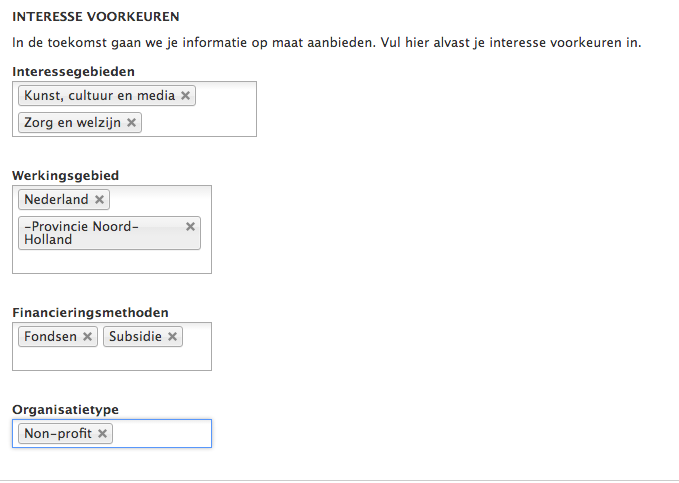The height and width of the screenshot is (483, 679).
Task: Remove the 'Non-profit' tag
Action: click(102, 433)
